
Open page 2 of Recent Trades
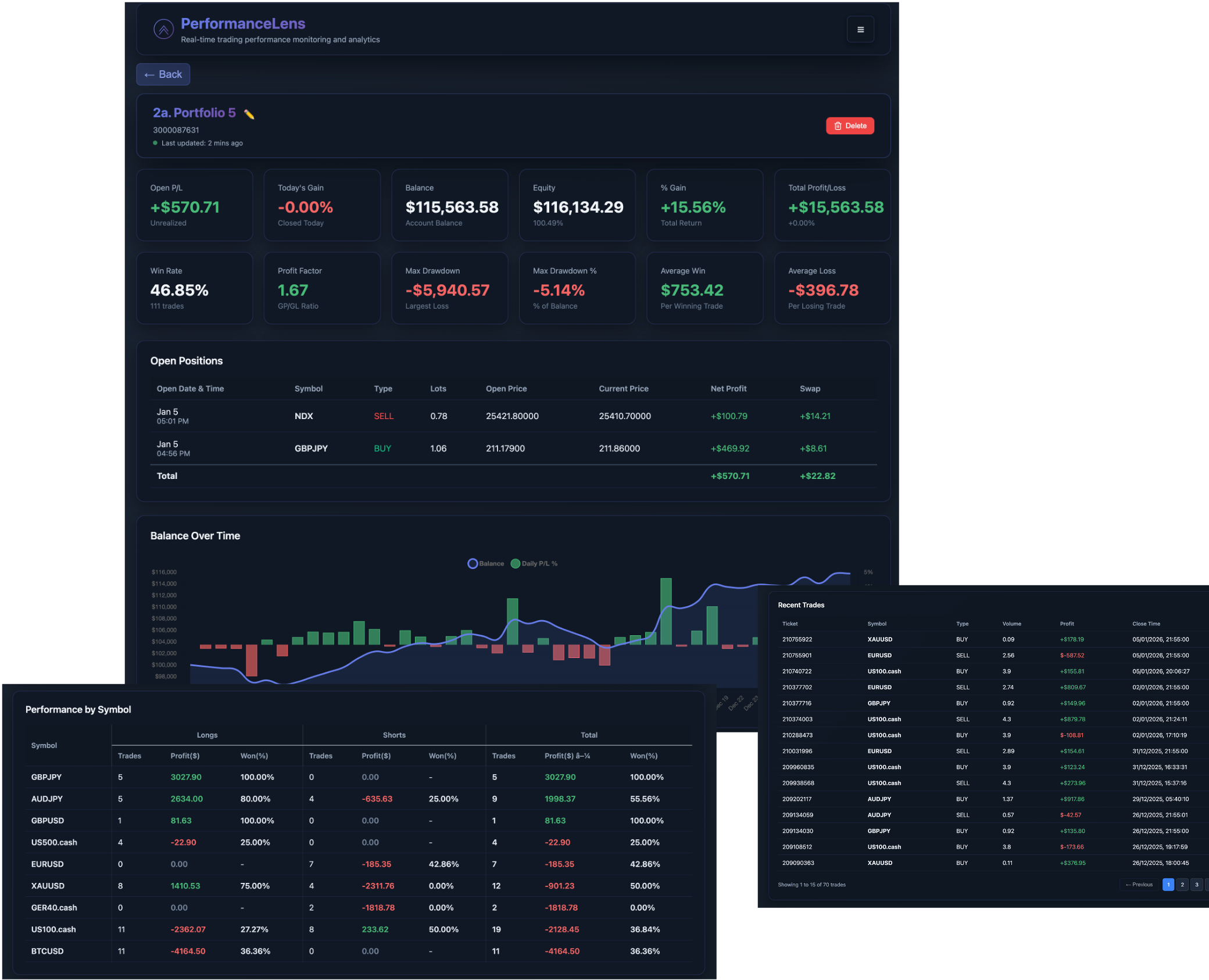pos(1182,885)
